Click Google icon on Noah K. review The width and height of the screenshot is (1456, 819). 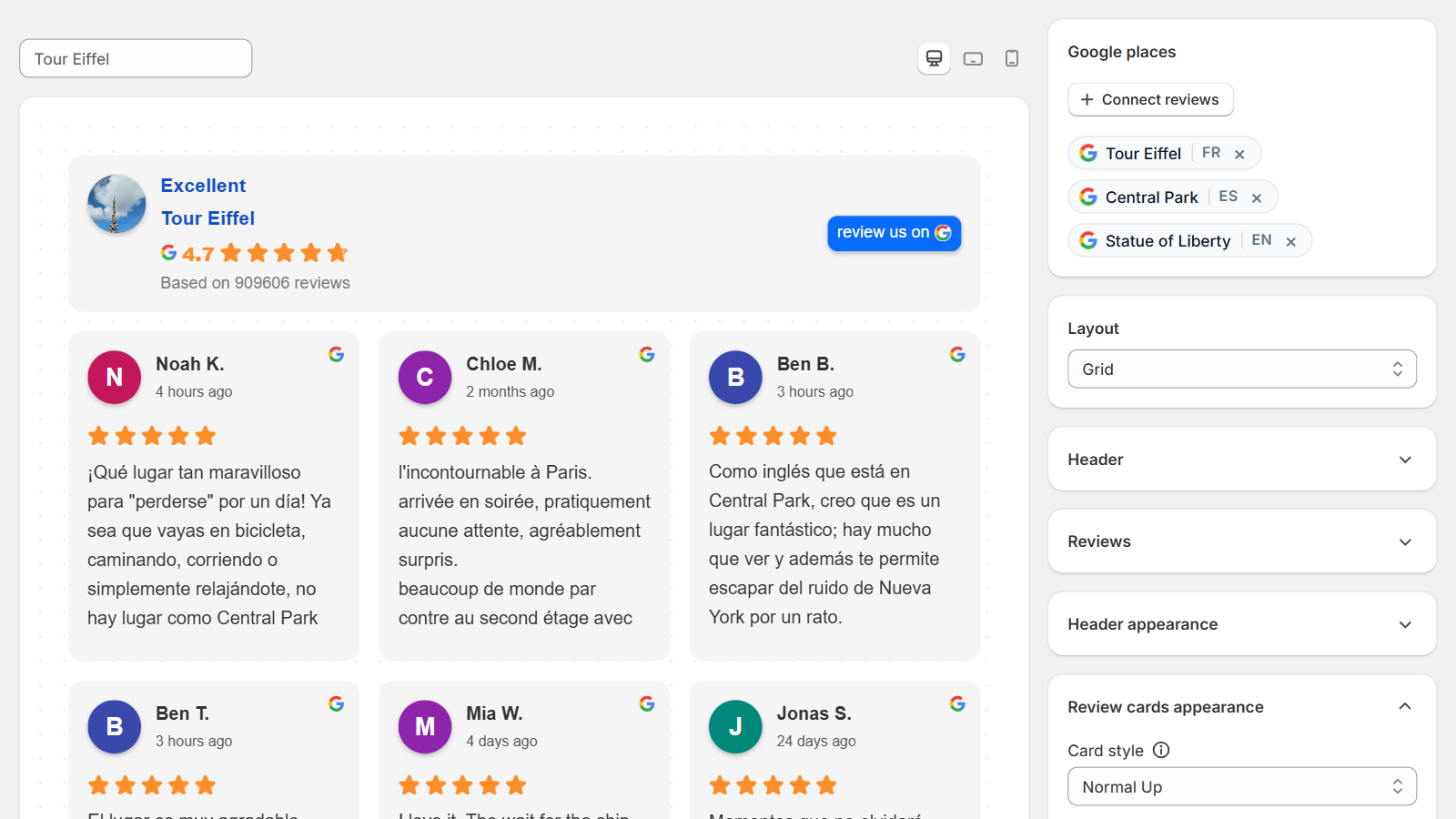pos(336,354)
